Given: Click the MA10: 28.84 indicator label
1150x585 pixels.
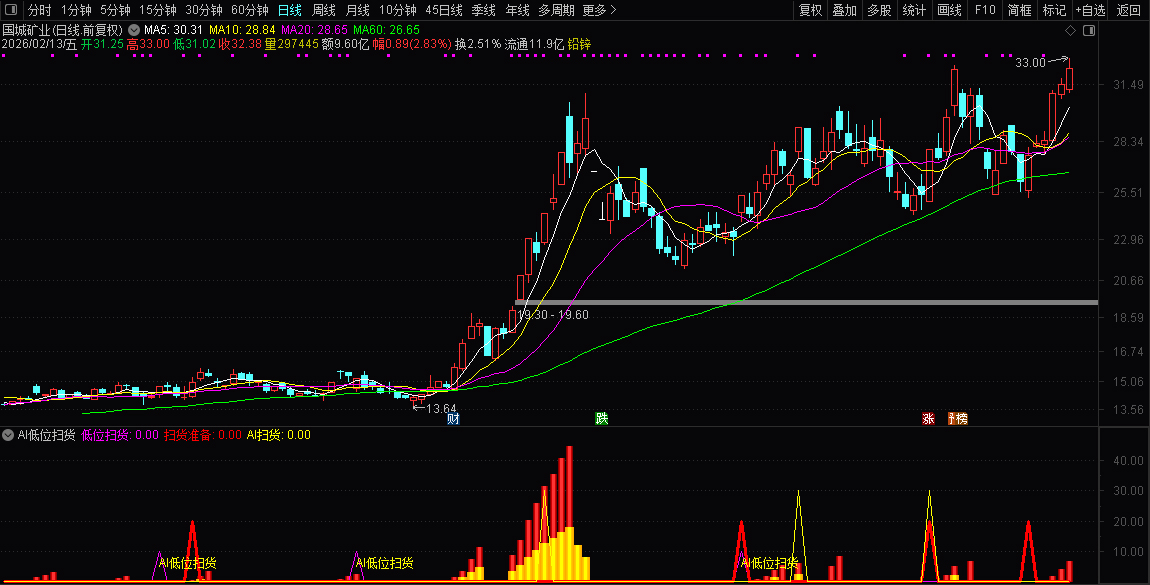Looking at the screenshot, I should click(242, 30).
